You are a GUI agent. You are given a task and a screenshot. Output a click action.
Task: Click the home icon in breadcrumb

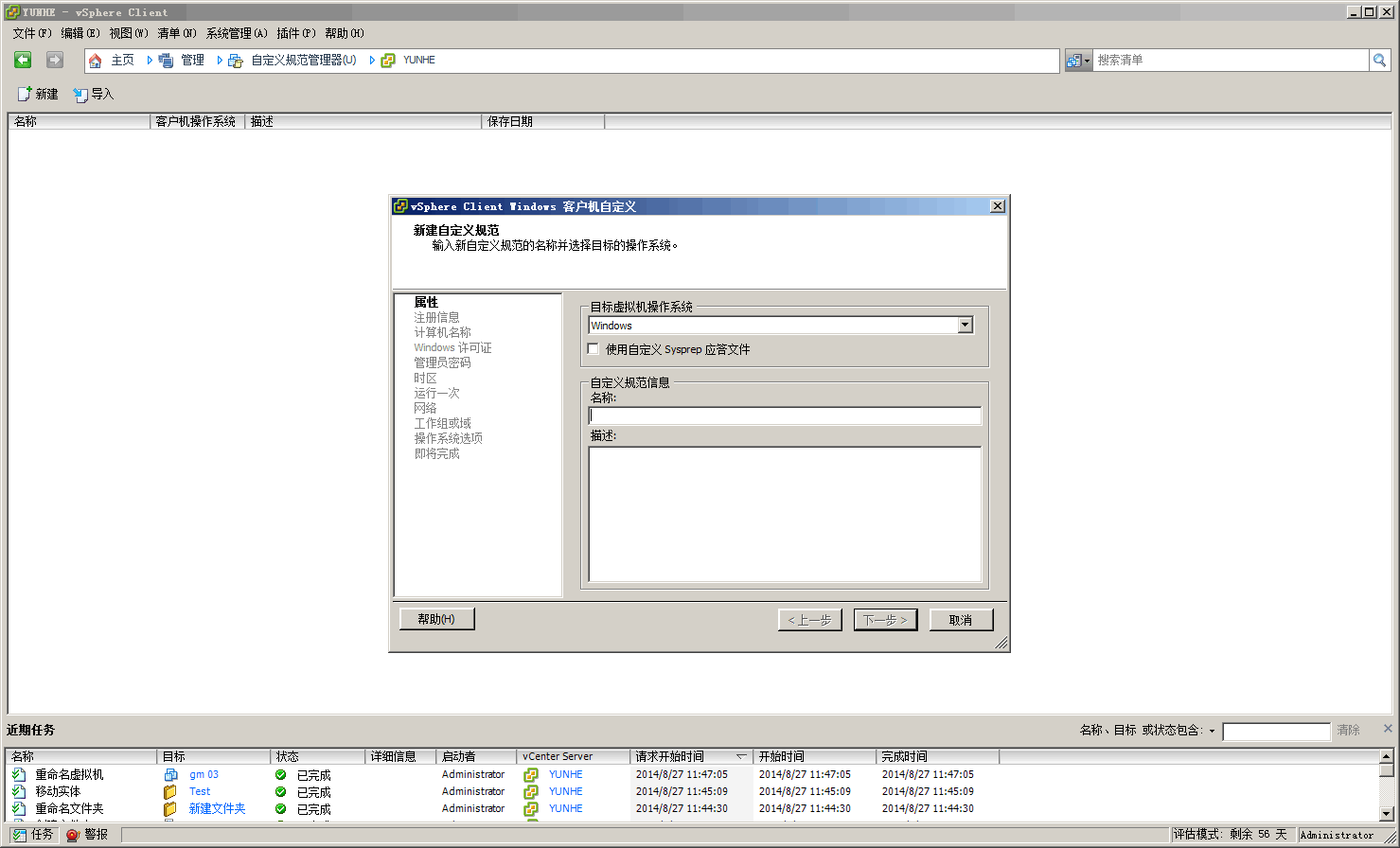[95, 61]
